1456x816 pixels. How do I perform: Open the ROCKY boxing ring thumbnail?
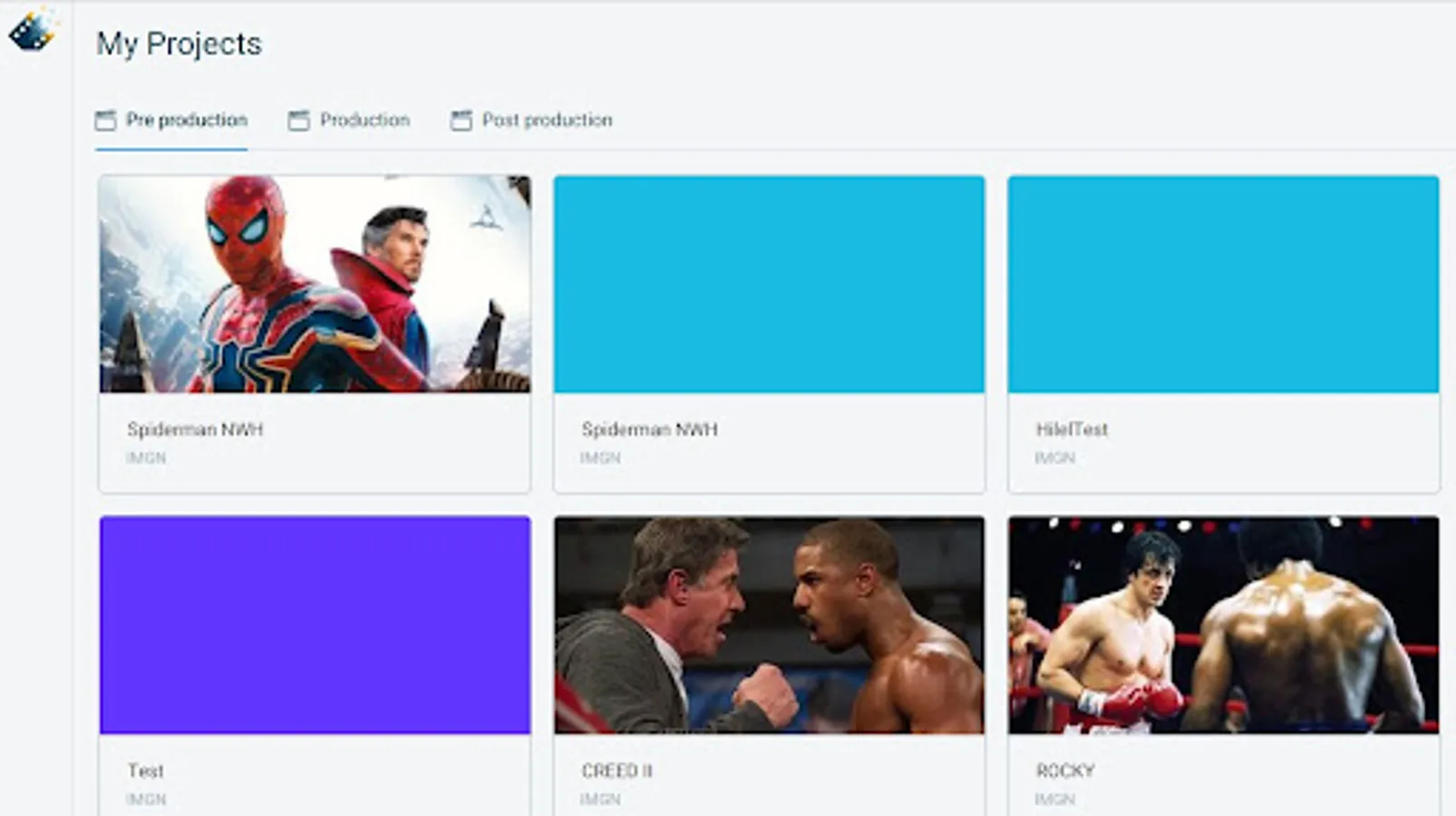pyautogui.click(x=1223, y=625)
